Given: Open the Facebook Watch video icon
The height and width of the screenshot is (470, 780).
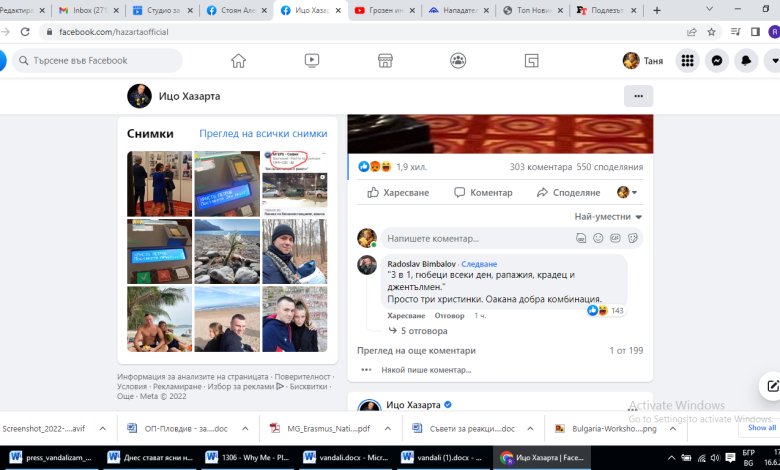Looking at the screenshot, I should (312, 61).
